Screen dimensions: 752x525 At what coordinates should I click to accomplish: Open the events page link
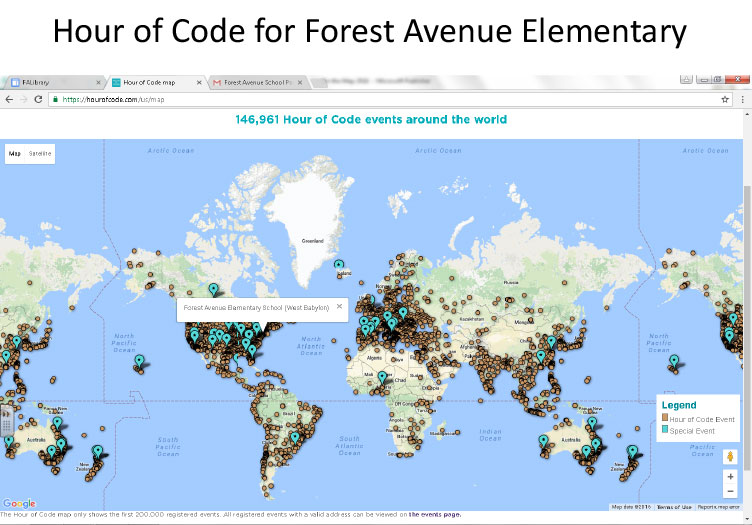click(435, 514)
